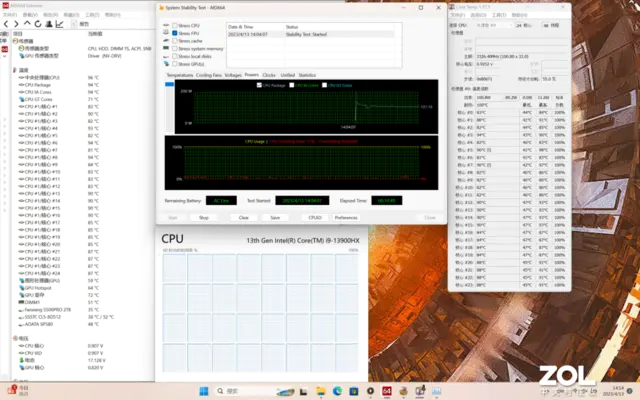Open the Core Temp 选项 menu
This screenshot has height=400, width=640.
pos(478,15)
